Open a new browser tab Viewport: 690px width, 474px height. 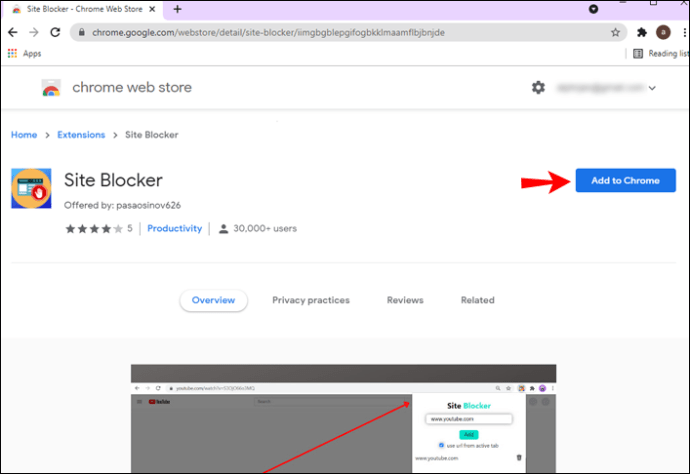(x=177, y=9)
